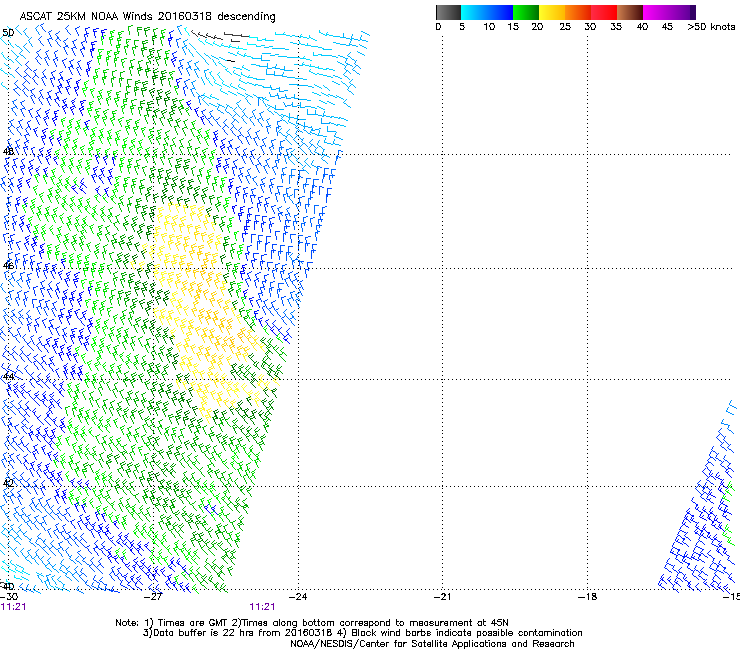The image size is (740, 650).
Task: Click the legend label 45
Action: 667,26
